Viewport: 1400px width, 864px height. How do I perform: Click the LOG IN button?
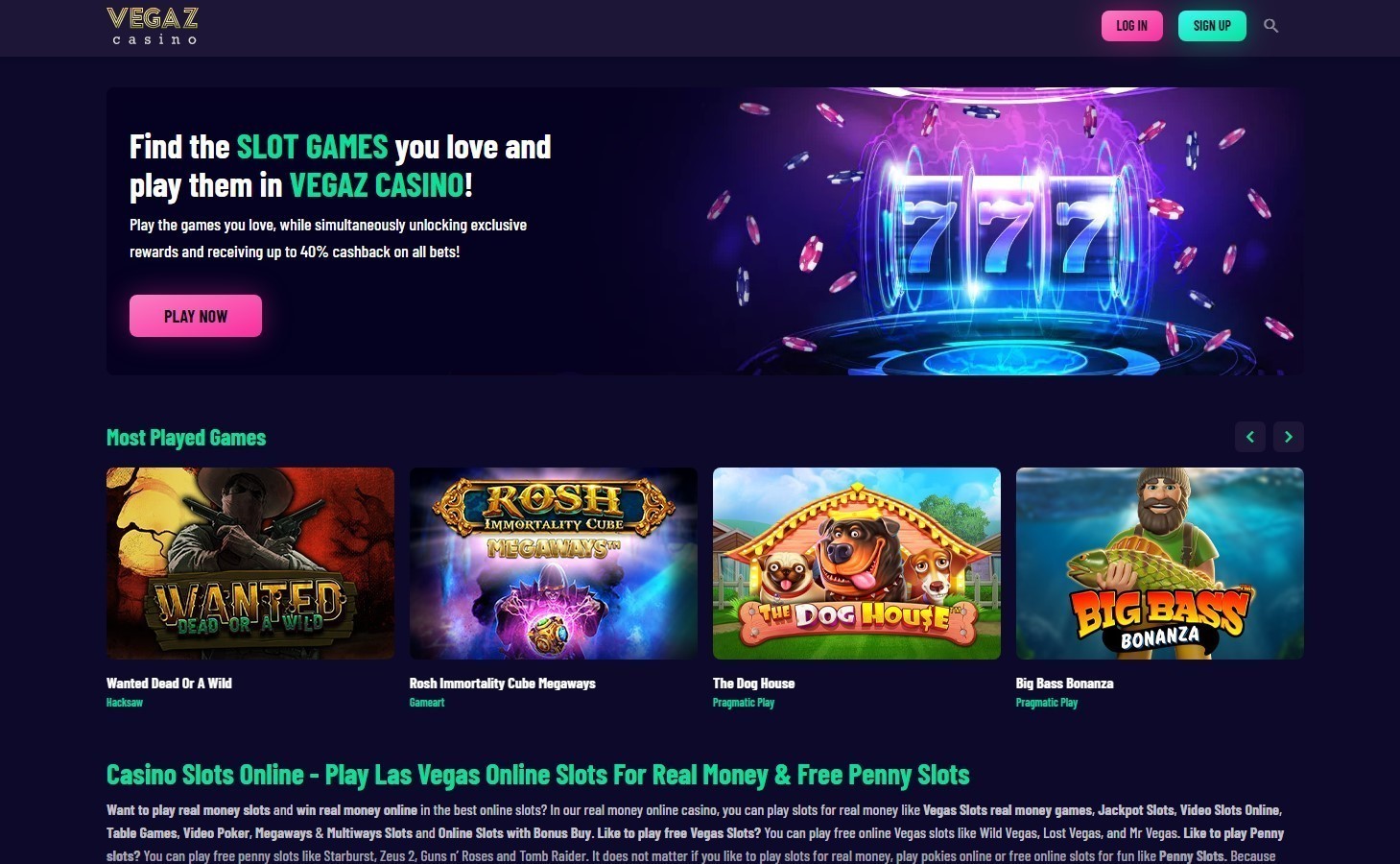pyautogui.click(x=1131, y=26)
